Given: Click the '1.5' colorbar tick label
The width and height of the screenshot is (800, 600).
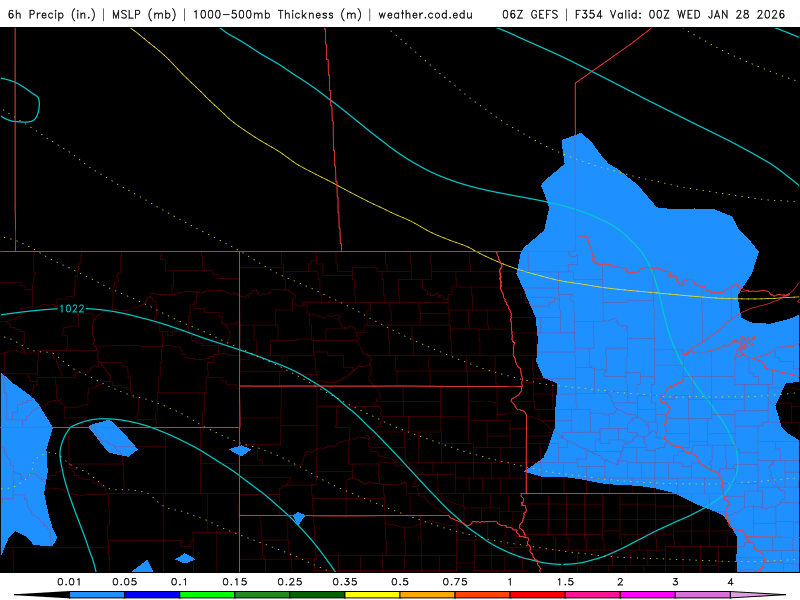Looking at the screenshot, I should (565, 582).
